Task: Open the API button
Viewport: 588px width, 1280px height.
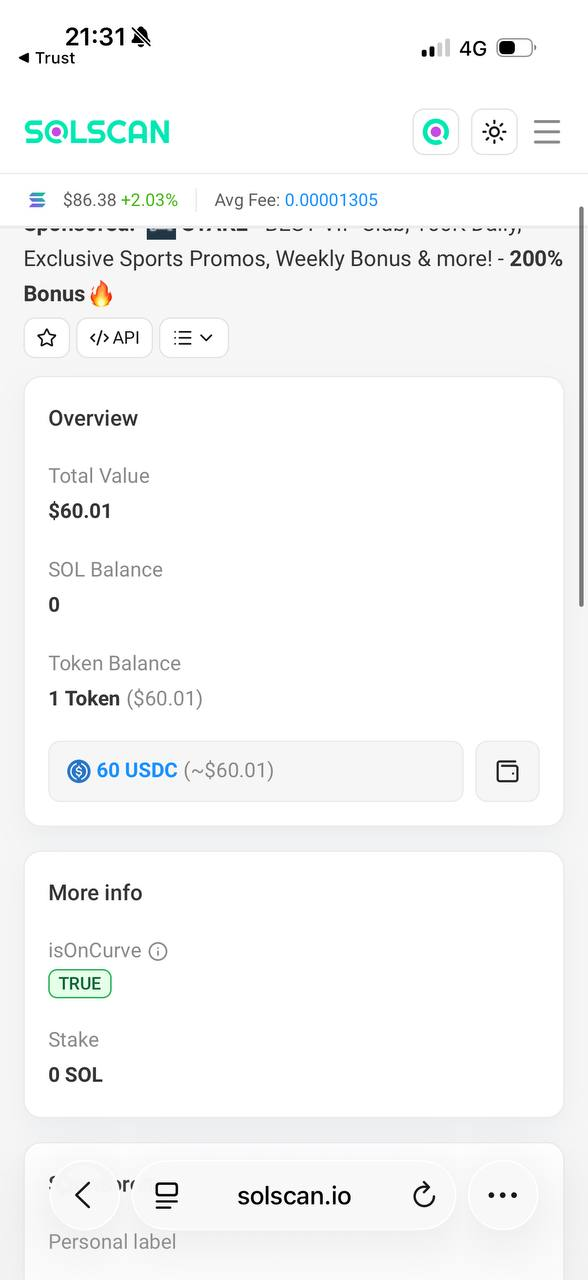Action: (115, 338)
